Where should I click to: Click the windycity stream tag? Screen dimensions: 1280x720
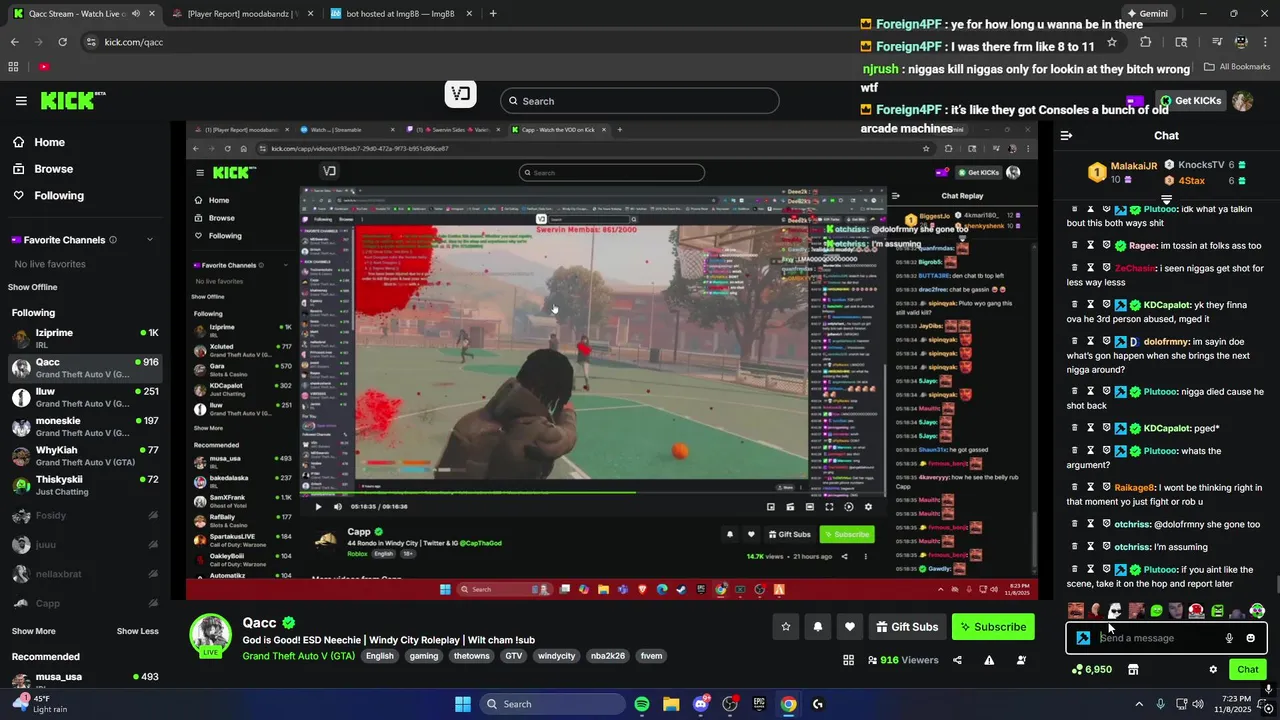tap(556, 656)
